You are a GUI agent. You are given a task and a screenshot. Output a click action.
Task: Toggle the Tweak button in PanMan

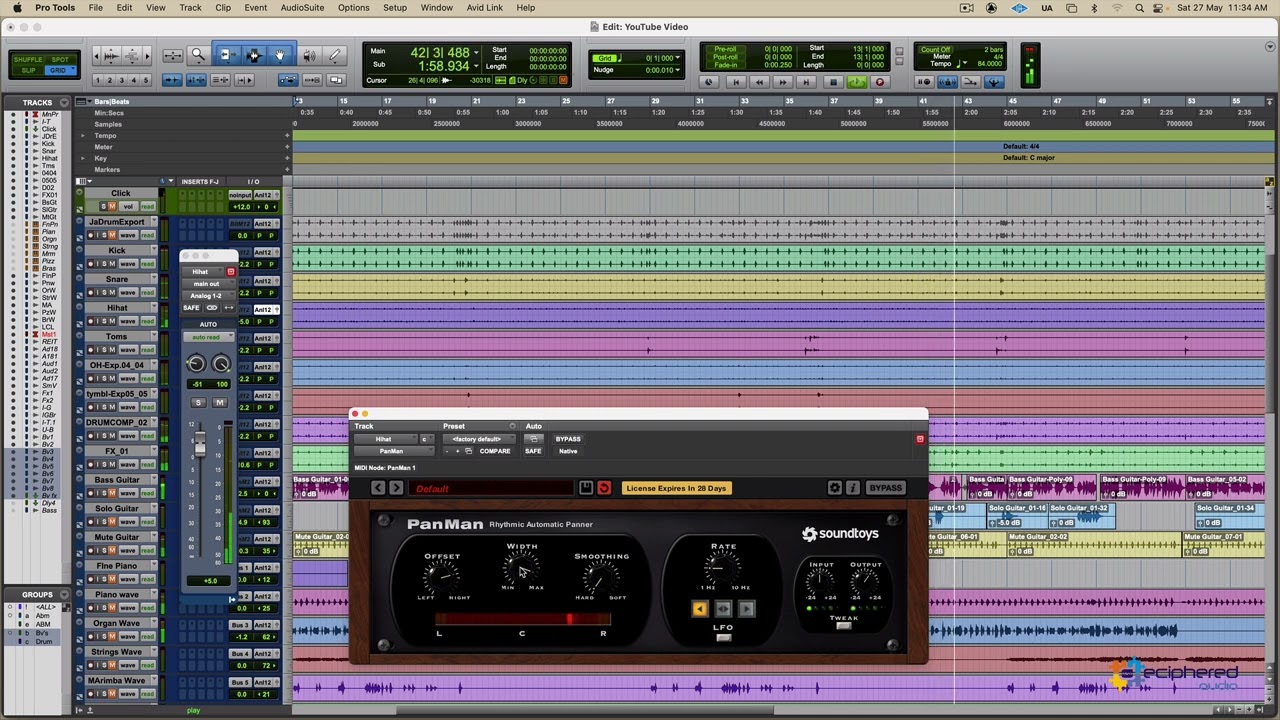click(x=844, y=627)
